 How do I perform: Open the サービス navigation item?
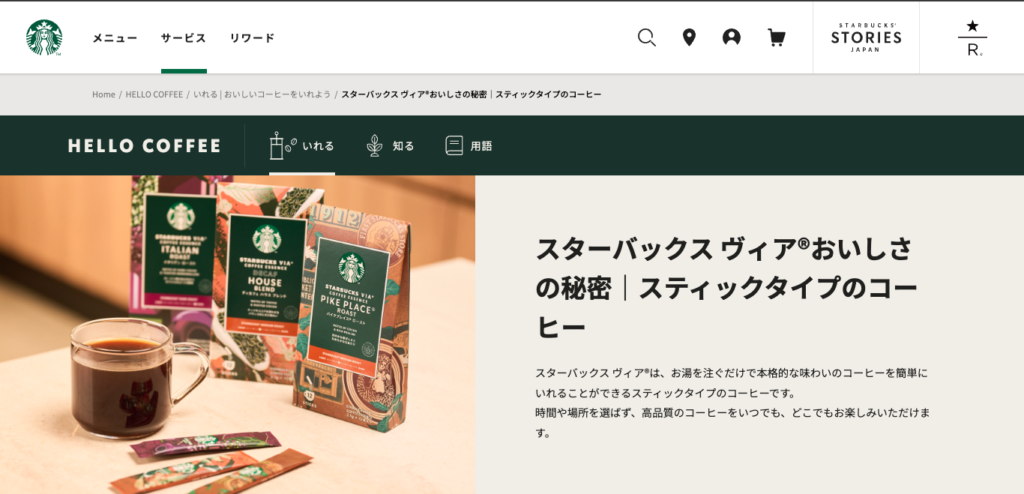(184, 38)
